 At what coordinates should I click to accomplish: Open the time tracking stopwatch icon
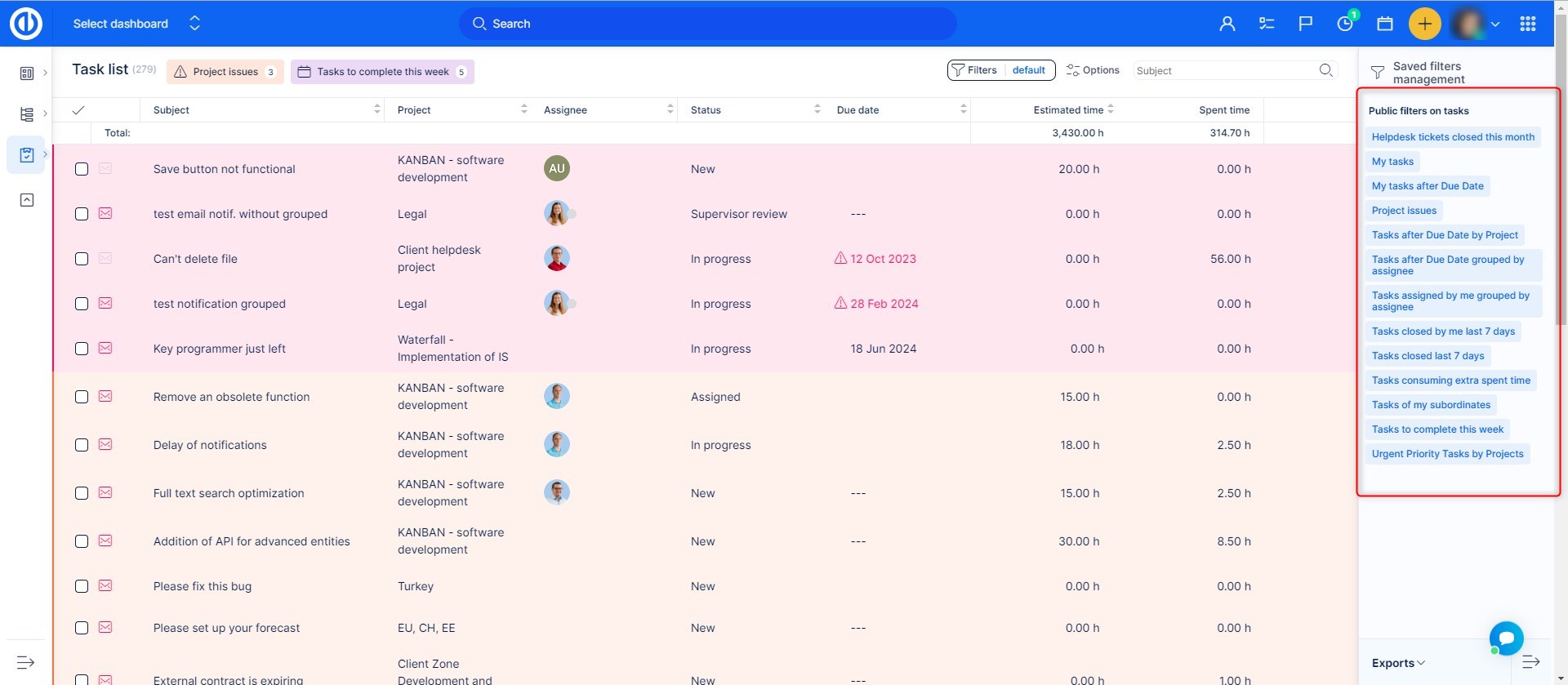tap(1345, 24)
